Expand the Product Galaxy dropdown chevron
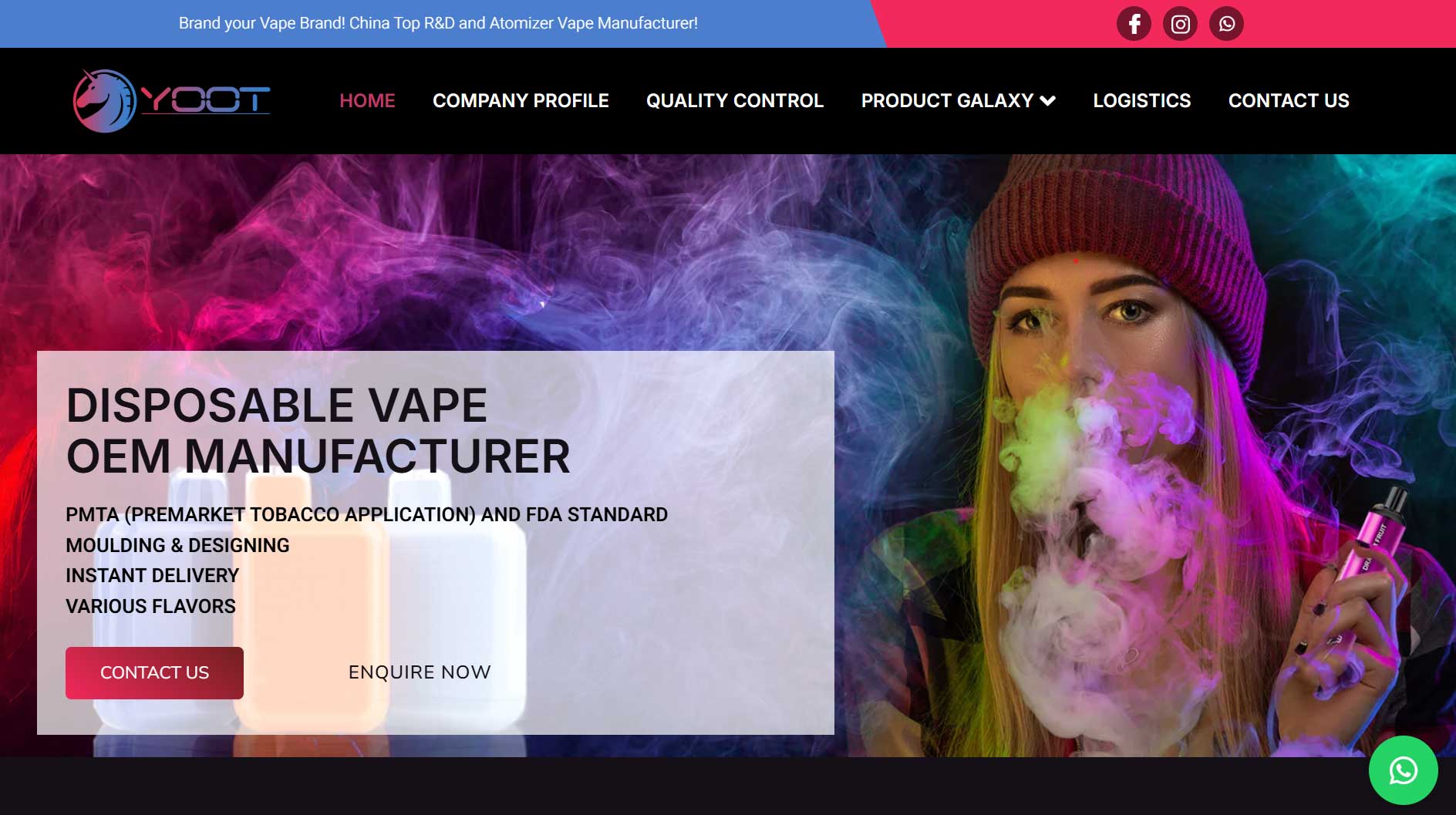The image size is (1456, 815). 1047,101
